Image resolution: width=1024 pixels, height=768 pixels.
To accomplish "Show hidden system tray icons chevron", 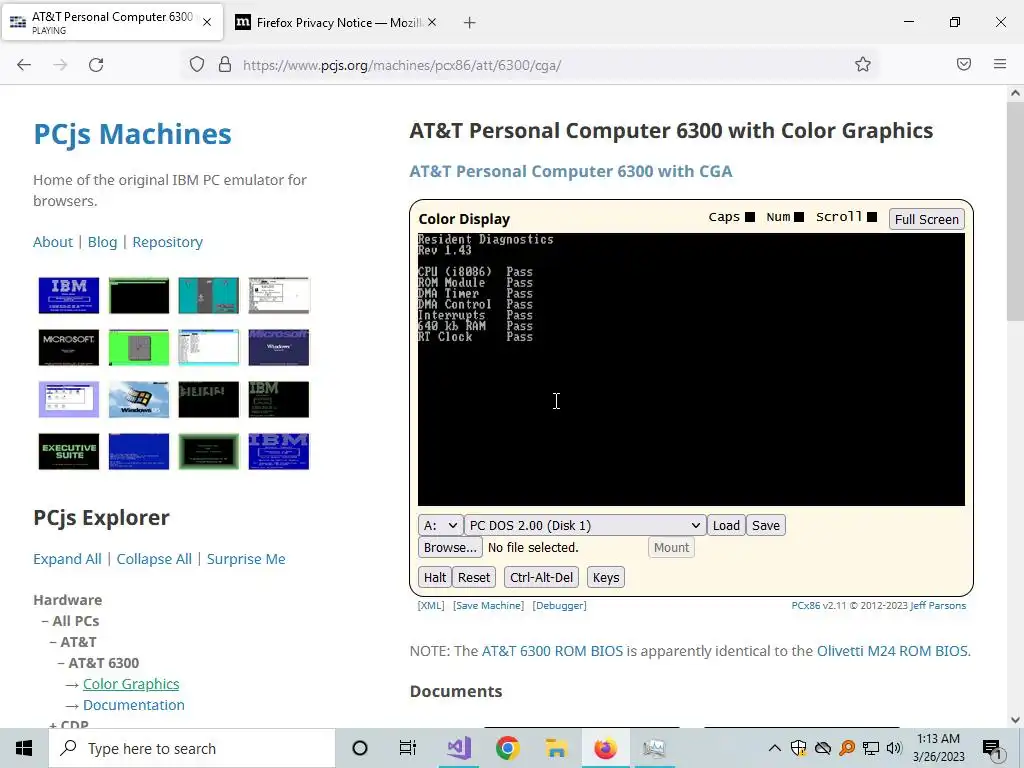I will click(775, 748).
